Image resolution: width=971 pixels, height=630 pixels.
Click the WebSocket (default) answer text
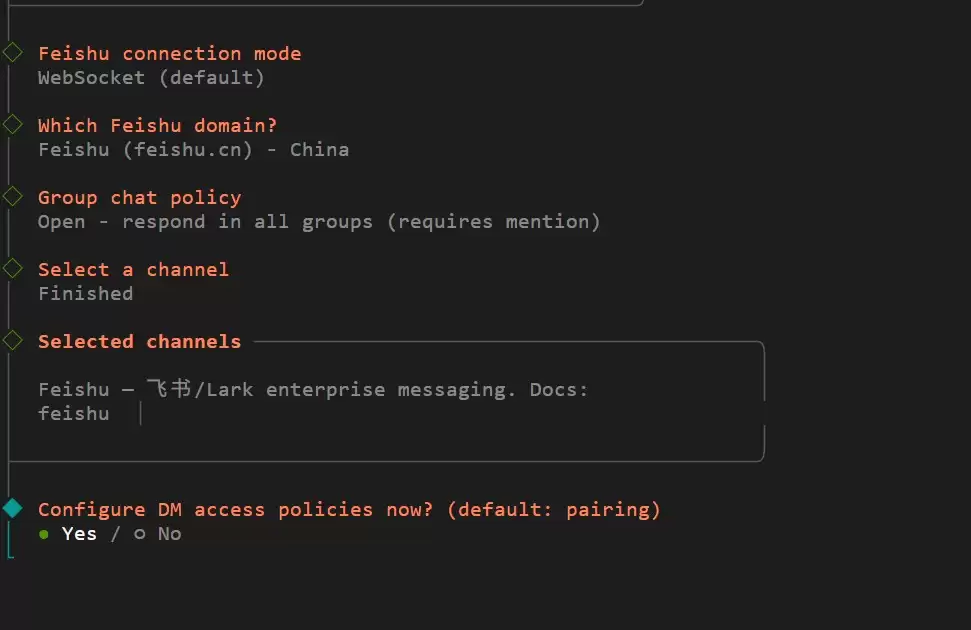point(151,78)
